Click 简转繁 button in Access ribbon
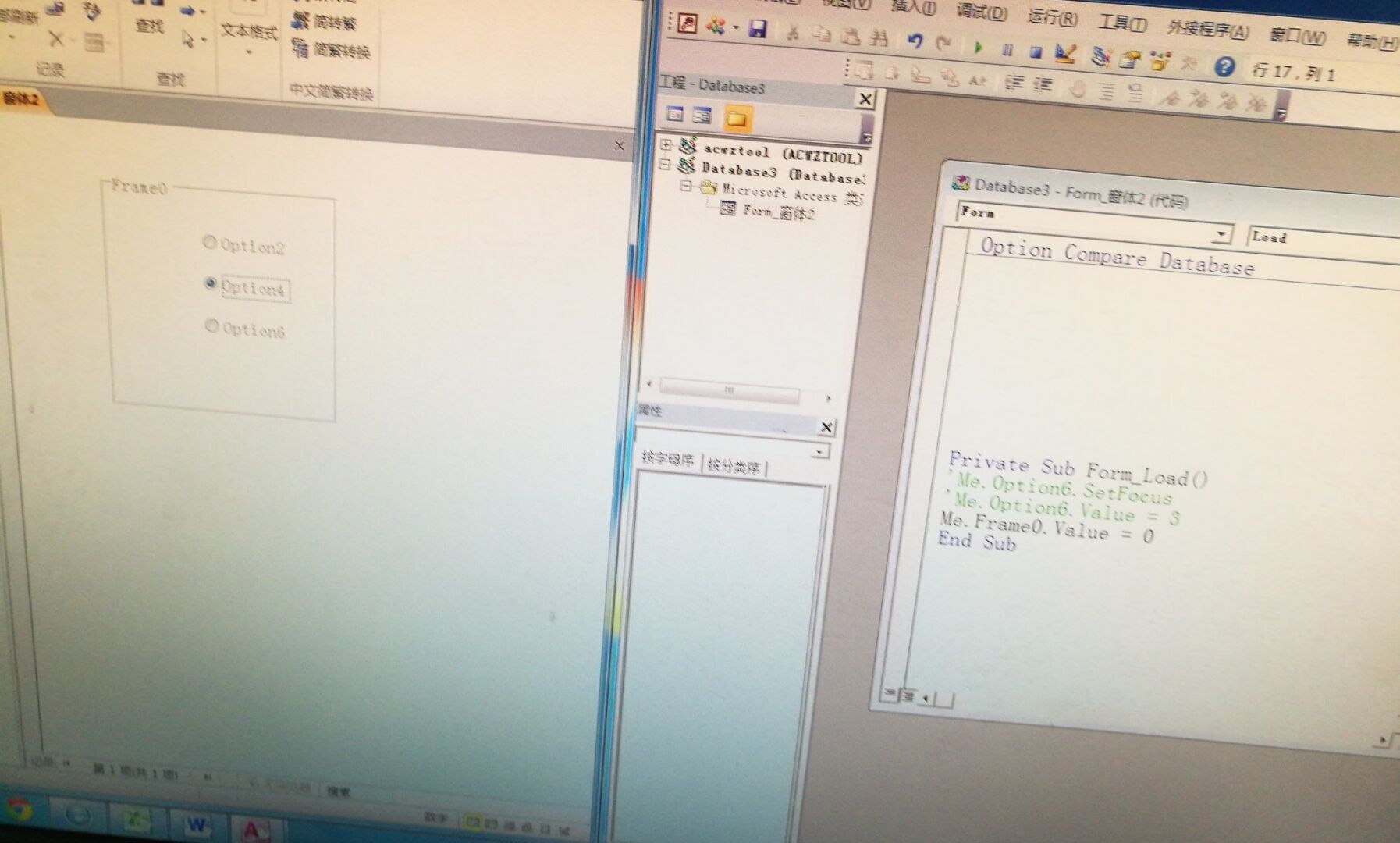Viewport: 1400px width, 843px height. (325, 22)
